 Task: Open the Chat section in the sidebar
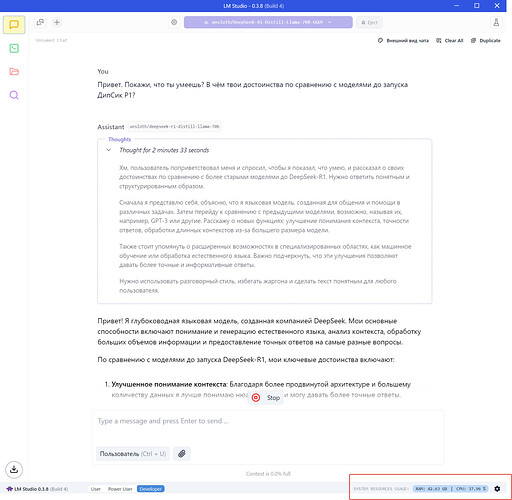pyautogui.click(x=14, y=25)
